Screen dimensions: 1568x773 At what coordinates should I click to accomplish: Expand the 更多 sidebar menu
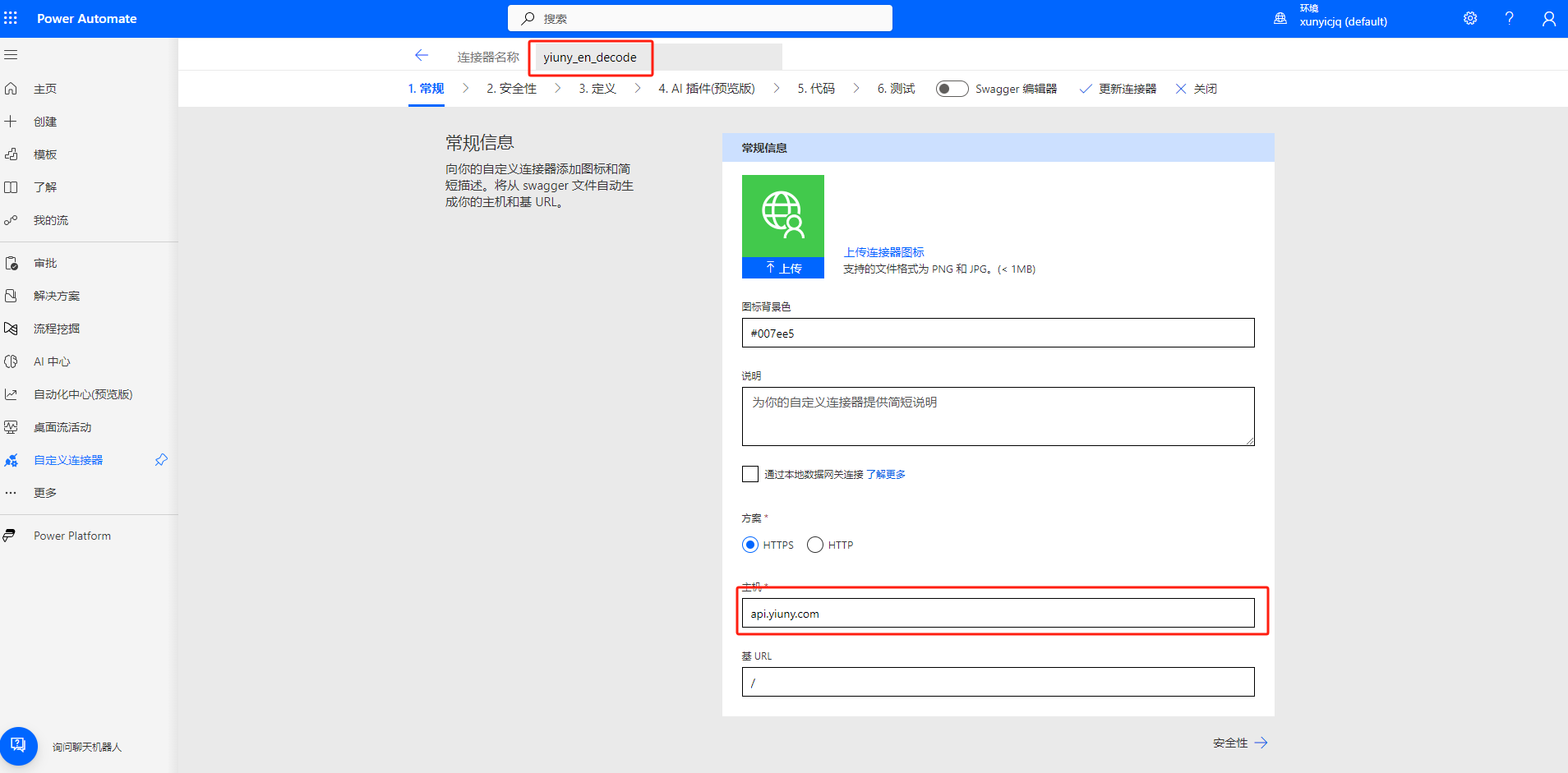(x=45, y=493)
